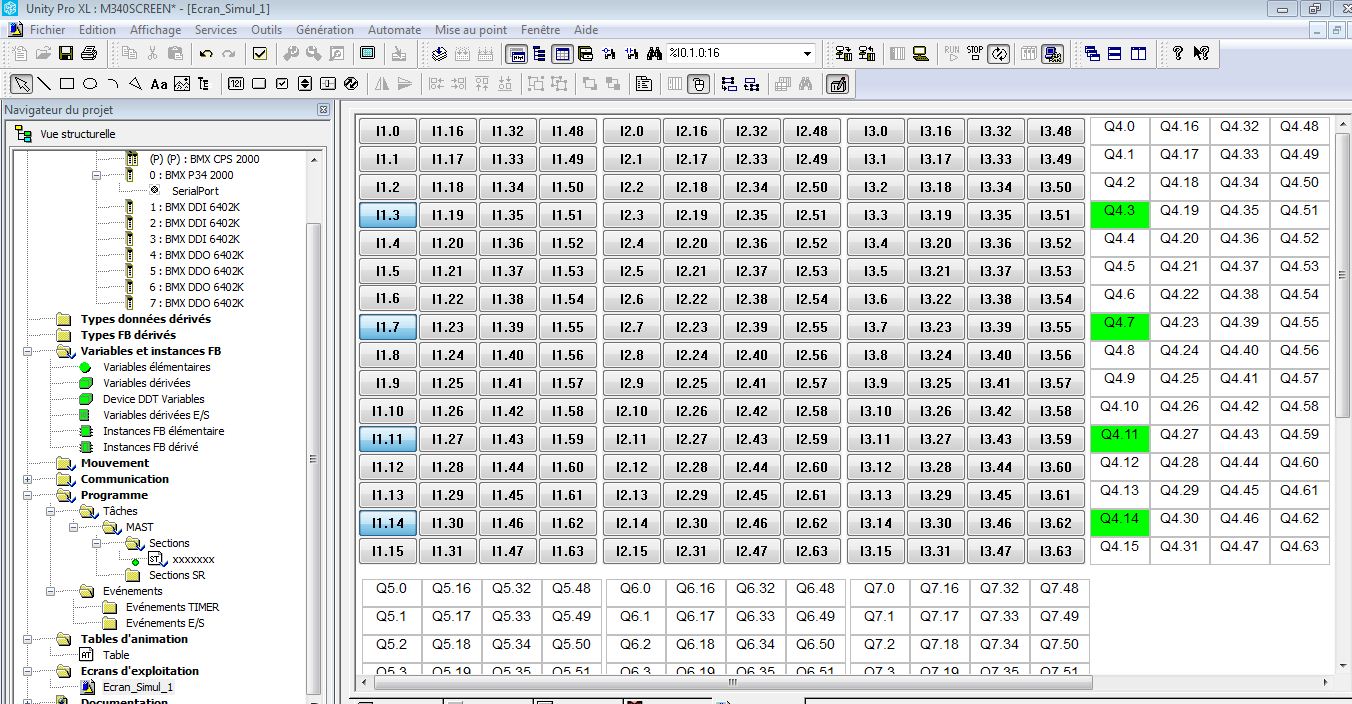This screenshot has height=704, width=1352.
Task: Toggle the I1.3 input button
Action: pyautogui.click(x=387, y=215)
